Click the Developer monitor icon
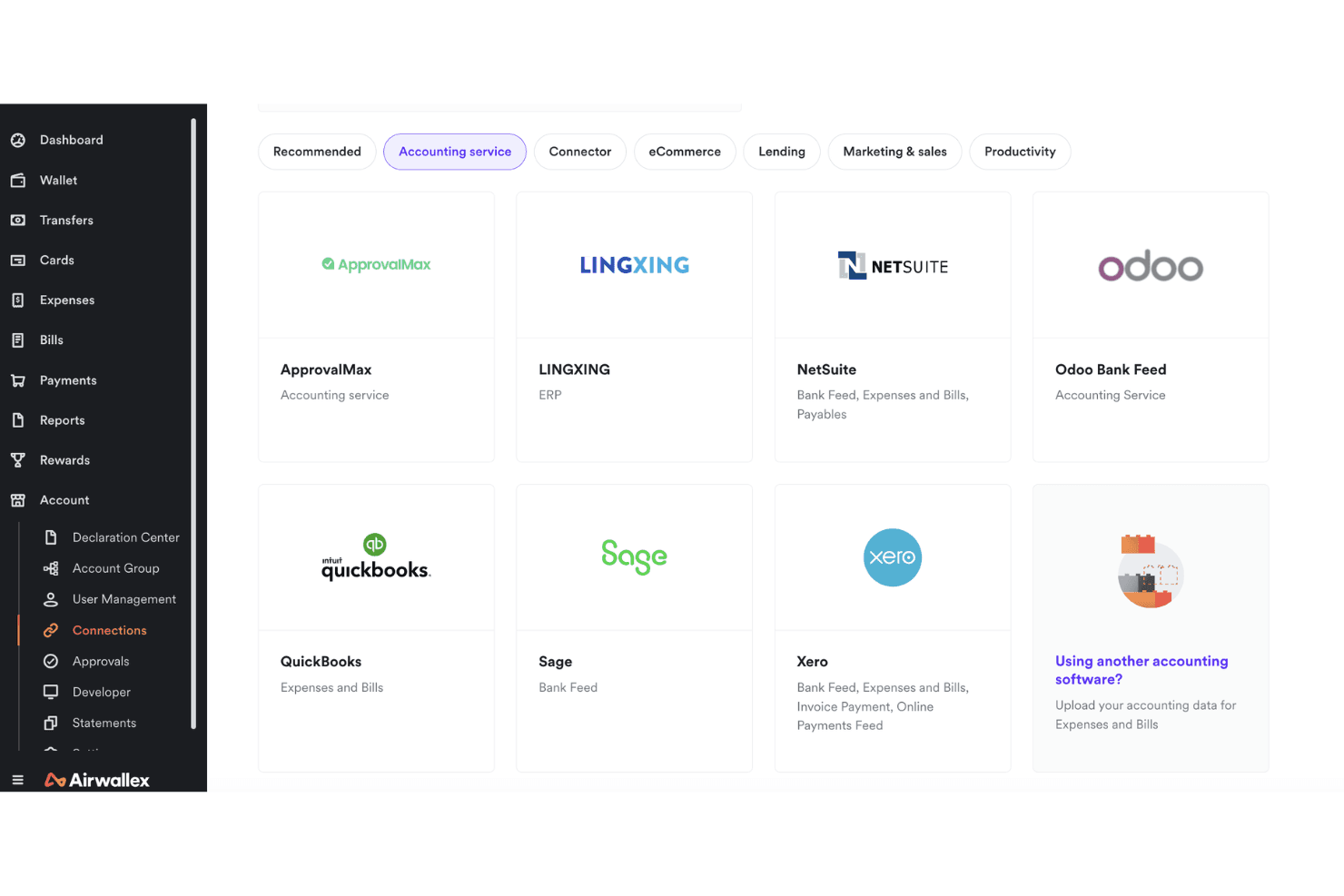Screen dimensions: 1344x896 pyautogui.click(x=51, y=692)
